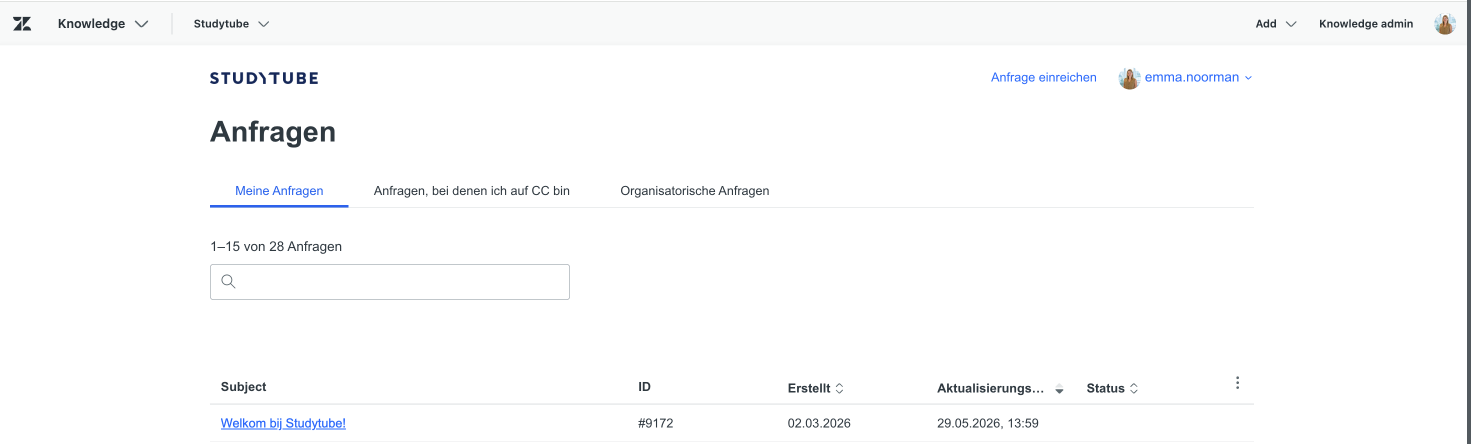Sort by the Erstellt column
The width and height of the screenshot is (1471, 444).
pyautogui.click(x=816, y=388)
